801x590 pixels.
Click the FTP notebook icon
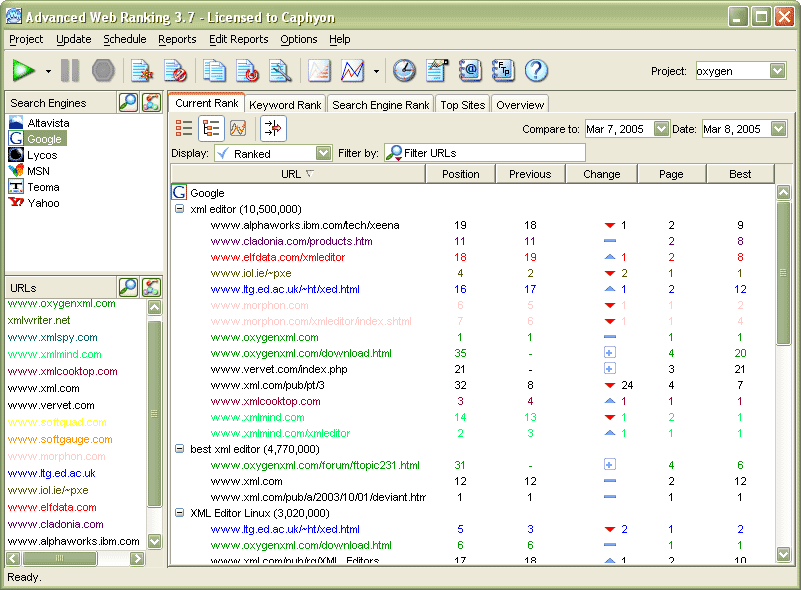pos(503,70)
